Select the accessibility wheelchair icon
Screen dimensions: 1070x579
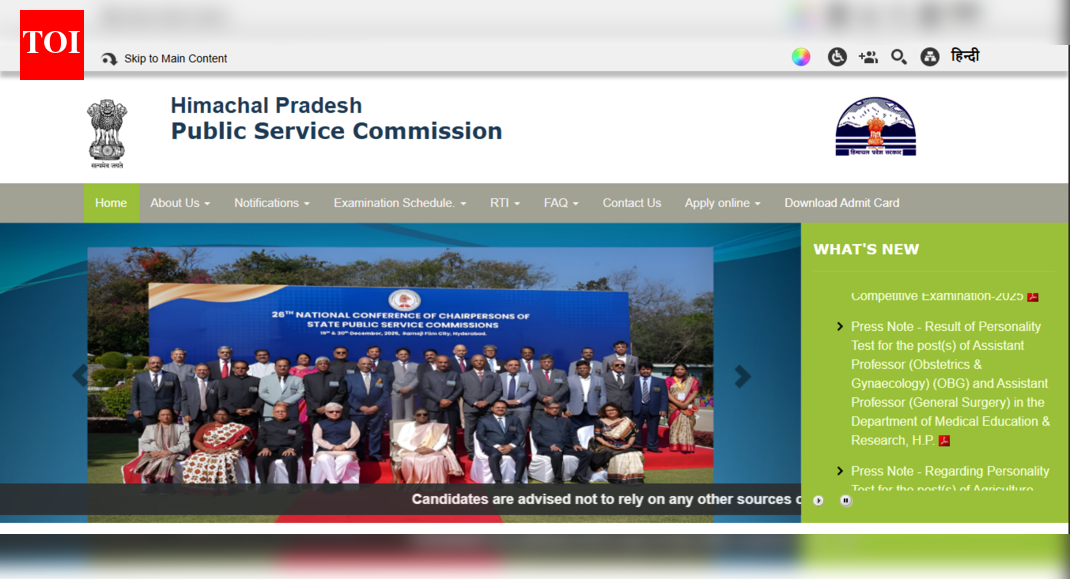(x=836, y=57)
